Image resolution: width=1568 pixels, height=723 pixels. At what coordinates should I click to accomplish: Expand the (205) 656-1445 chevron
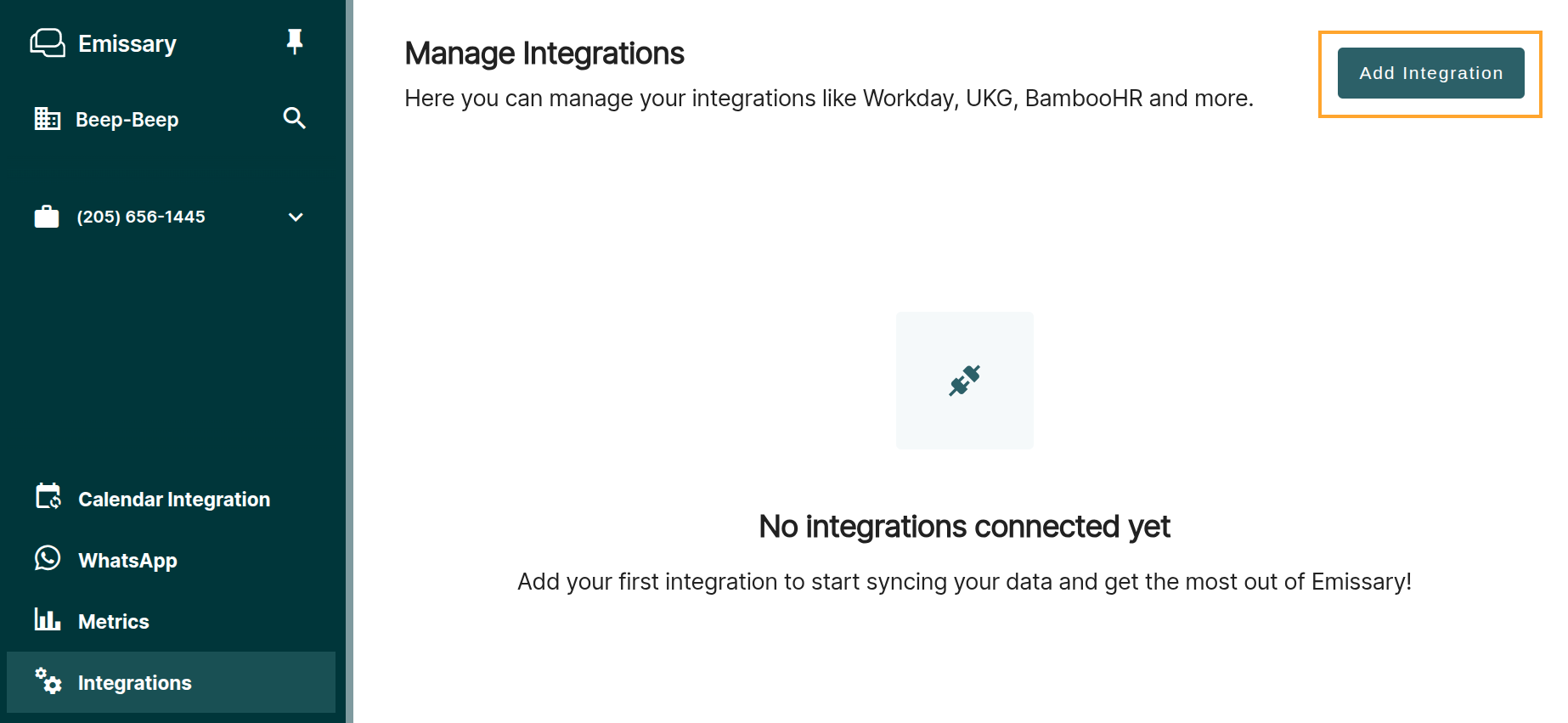296,217
